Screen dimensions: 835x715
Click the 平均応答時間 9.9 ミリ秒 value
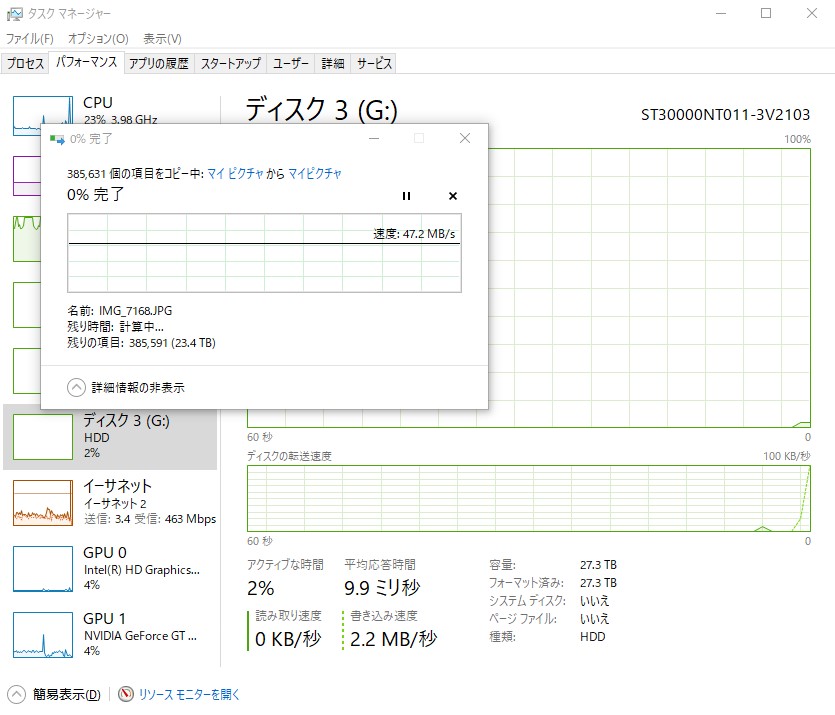pos(382,588)
